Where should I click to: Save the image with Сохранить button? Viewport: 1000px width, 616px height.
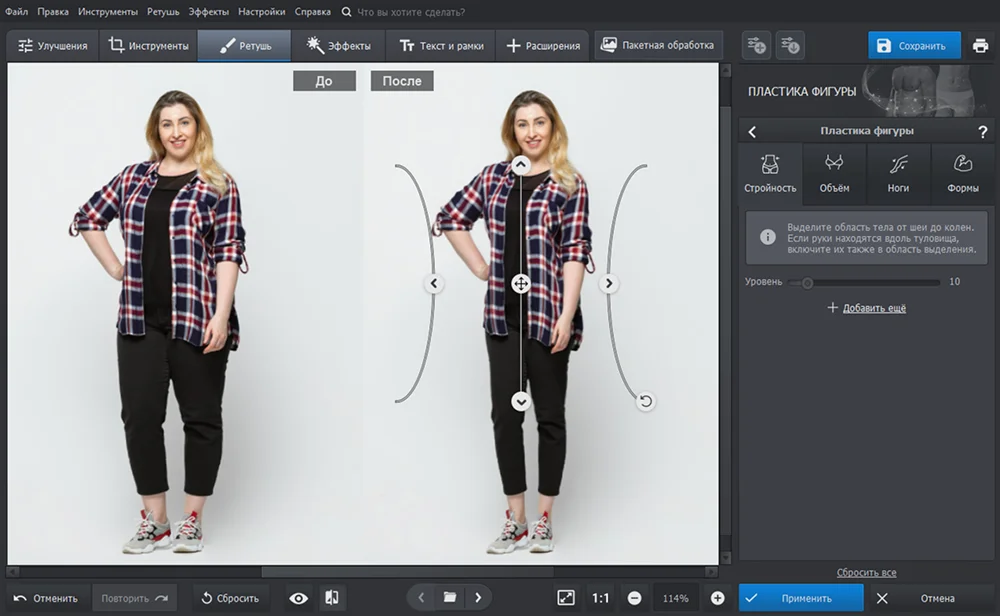[914, 45]
